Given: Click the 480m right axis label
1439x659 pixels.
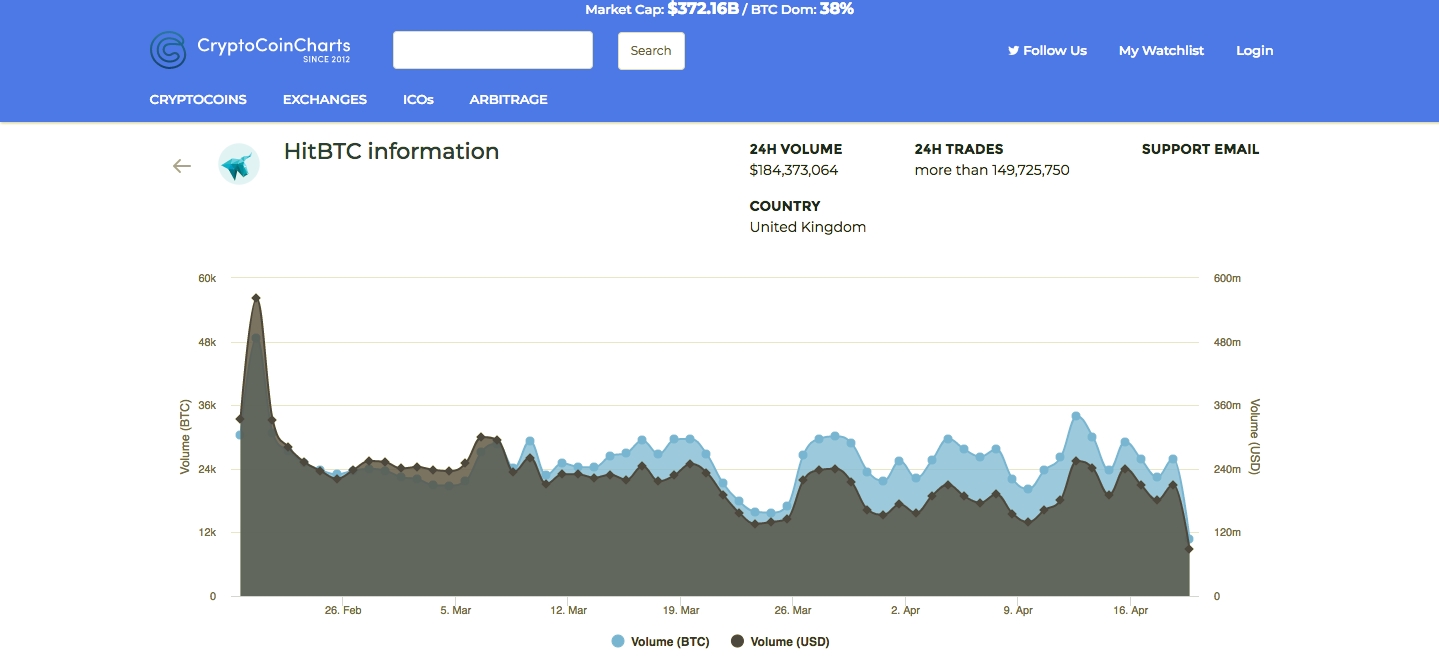Looking at the screenshot, I should (x=1227, y=342).
